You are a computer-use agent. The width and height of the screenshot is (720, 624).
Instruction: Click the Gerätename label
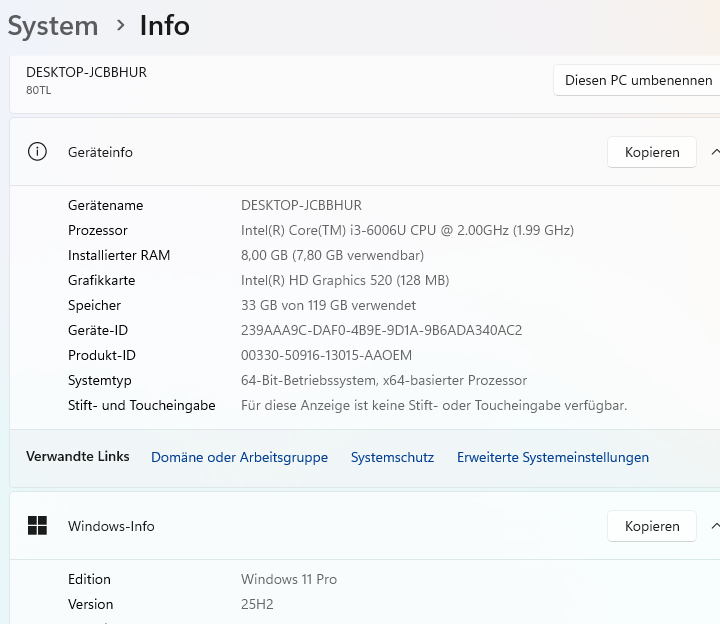tap(106, 205)
